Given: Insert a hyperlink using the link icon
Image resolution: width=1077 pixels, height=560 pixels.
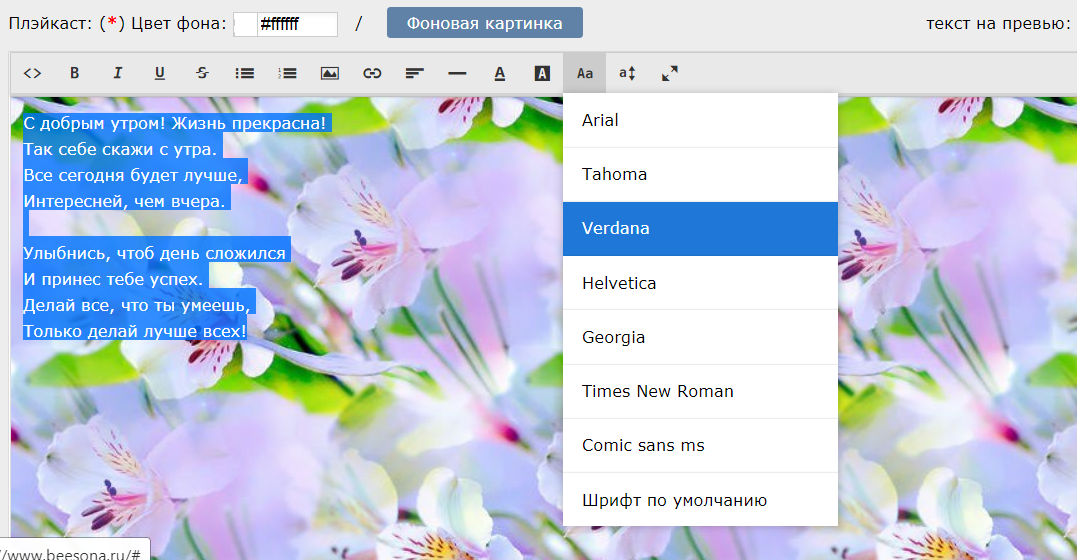Looking at the screenshot, I should coord(372,73).
